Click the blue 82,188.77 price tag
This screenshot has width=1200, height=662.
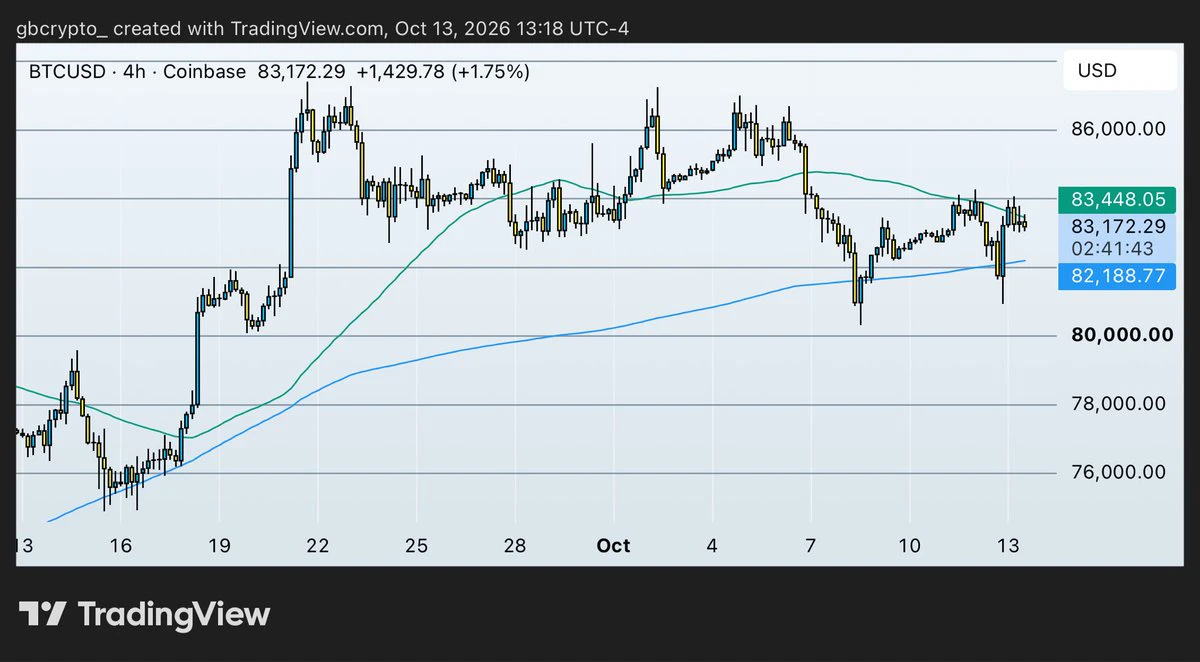(x=1118, y=276)
